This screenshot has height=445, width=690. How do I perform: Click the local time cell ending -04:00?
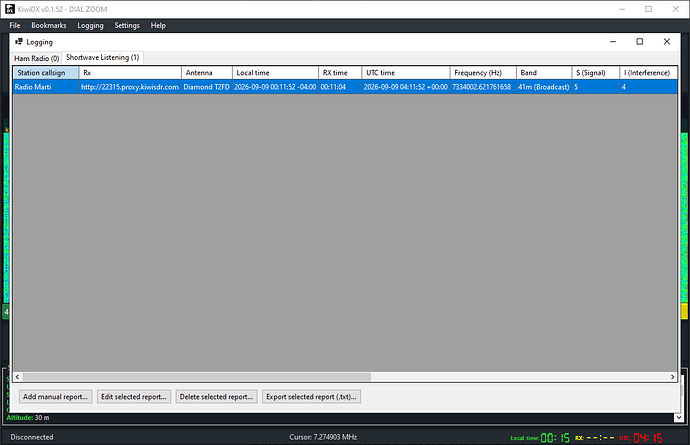(x=275, y=87)
